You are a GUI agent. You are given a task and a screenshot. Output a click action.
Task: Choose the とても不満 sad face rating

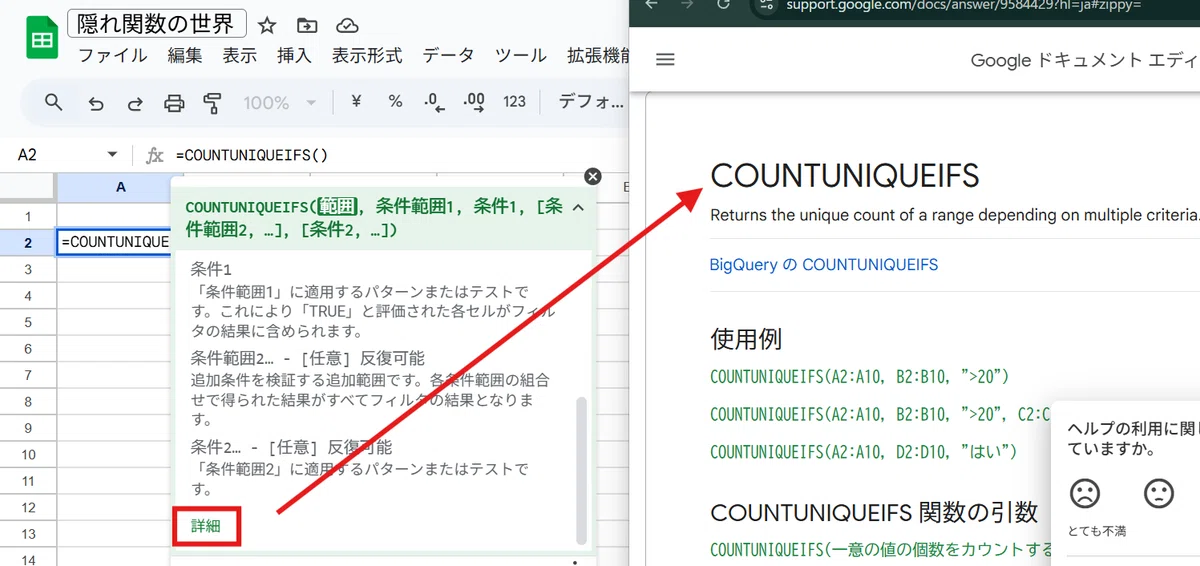tap(1085, 493)
